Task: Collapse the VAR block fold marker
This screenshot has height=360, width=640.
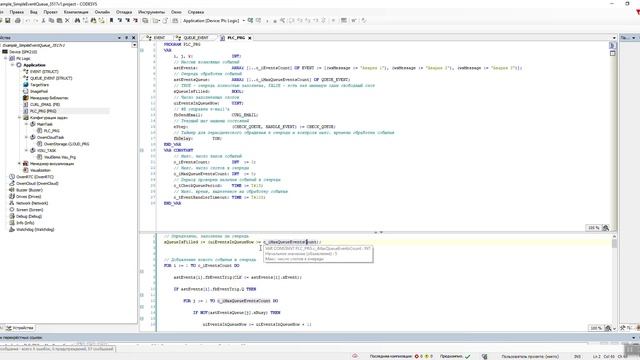Action: (x=142, y=50)
